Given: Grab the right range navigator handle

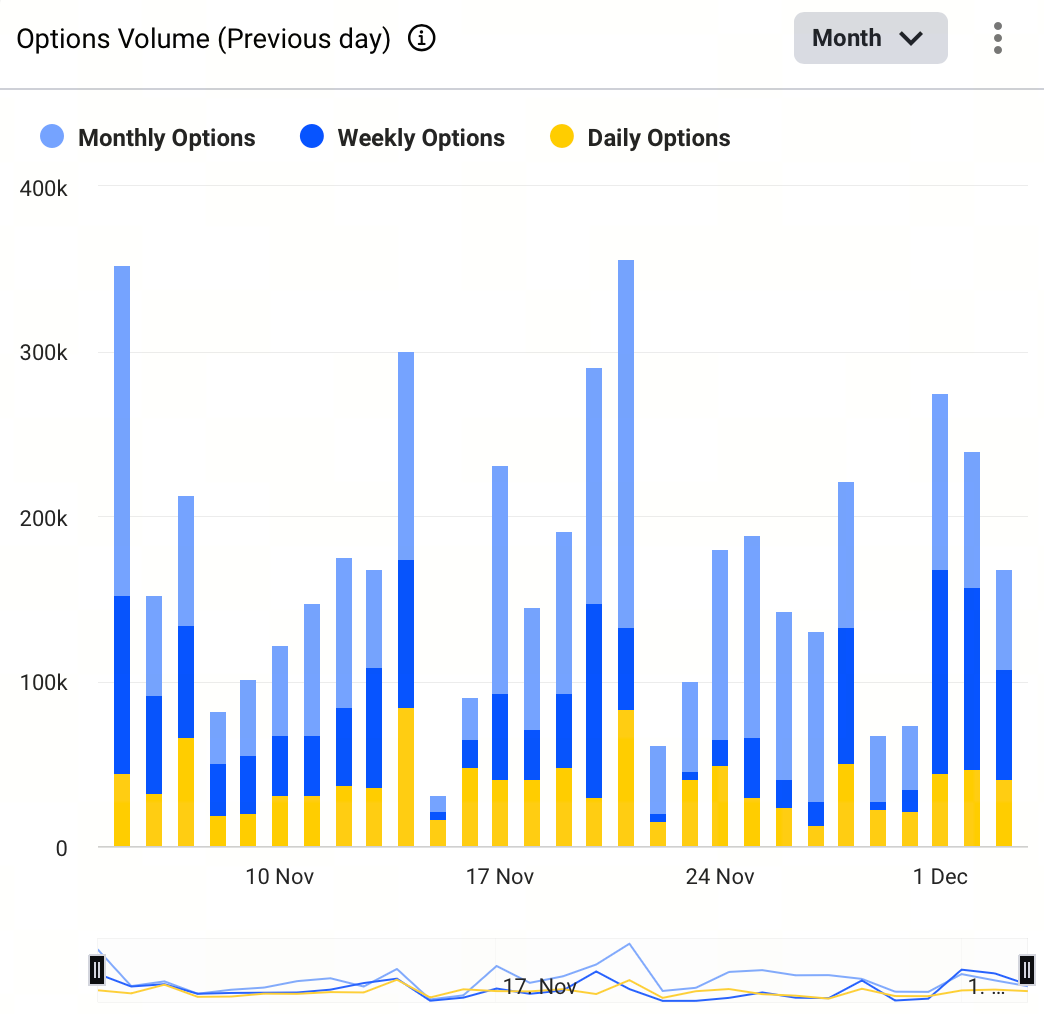Looking at the screenshot, I should (1027, 970).
